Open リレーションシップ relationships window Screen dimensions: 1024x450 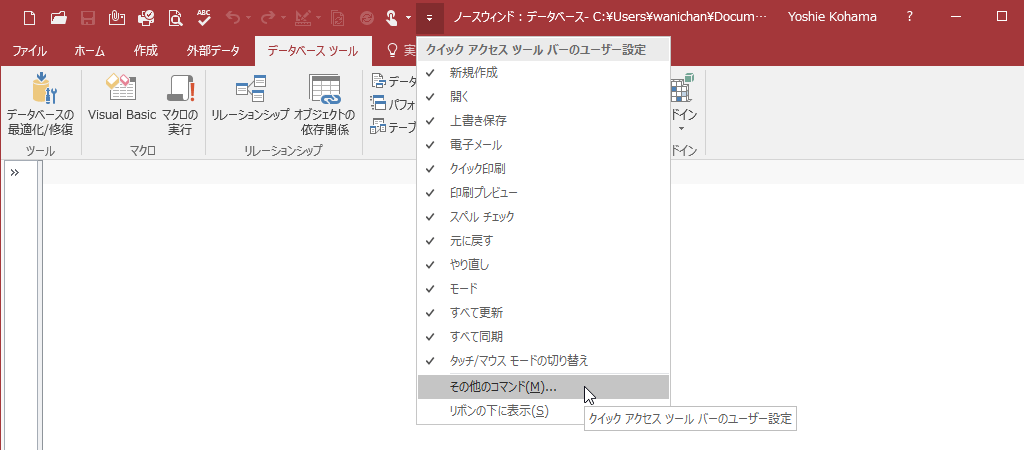[x=251, y=98]
